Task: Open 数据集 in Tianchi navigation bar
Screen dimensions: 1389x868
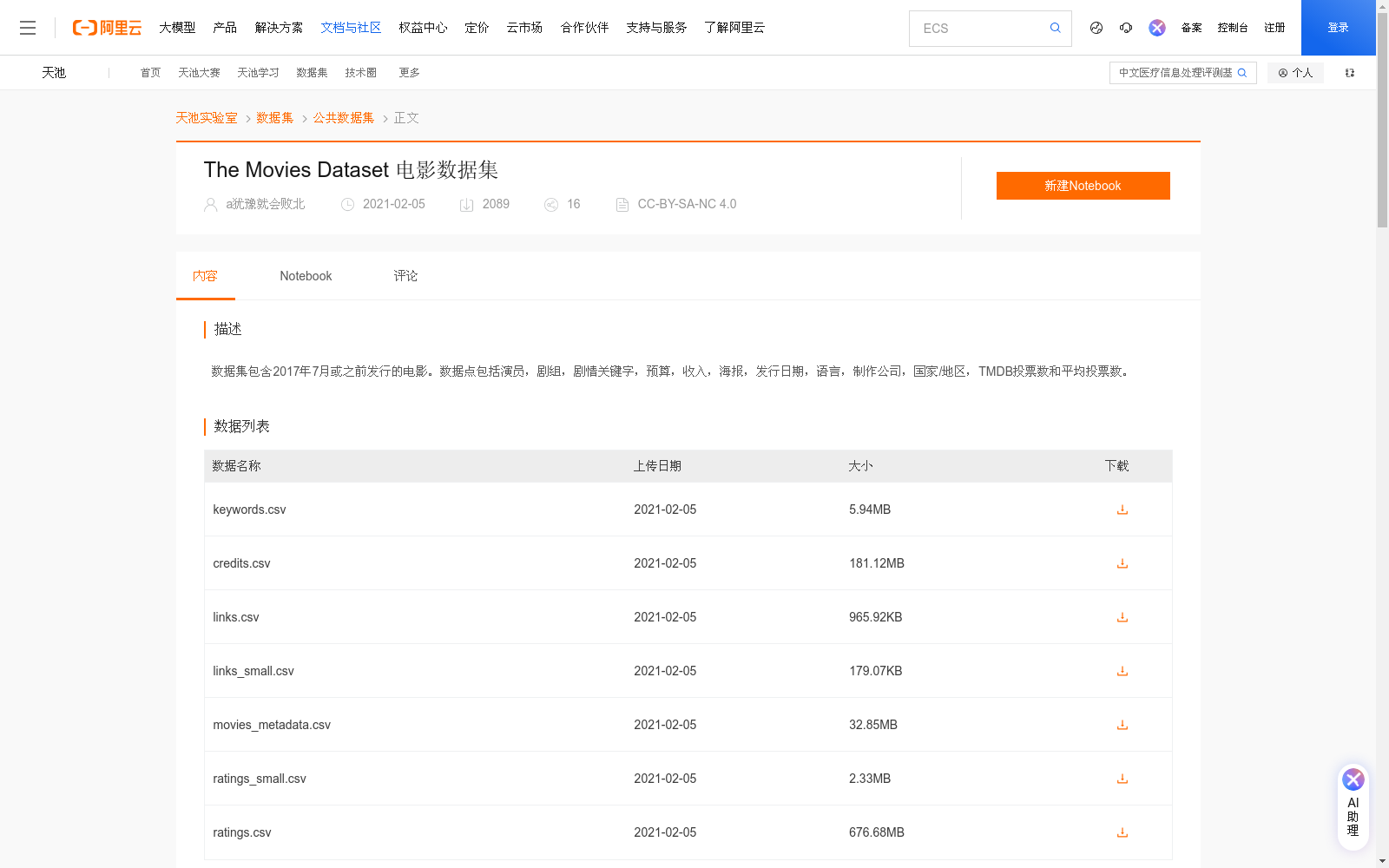Action: pyautogui.click(x=312, y=73)
